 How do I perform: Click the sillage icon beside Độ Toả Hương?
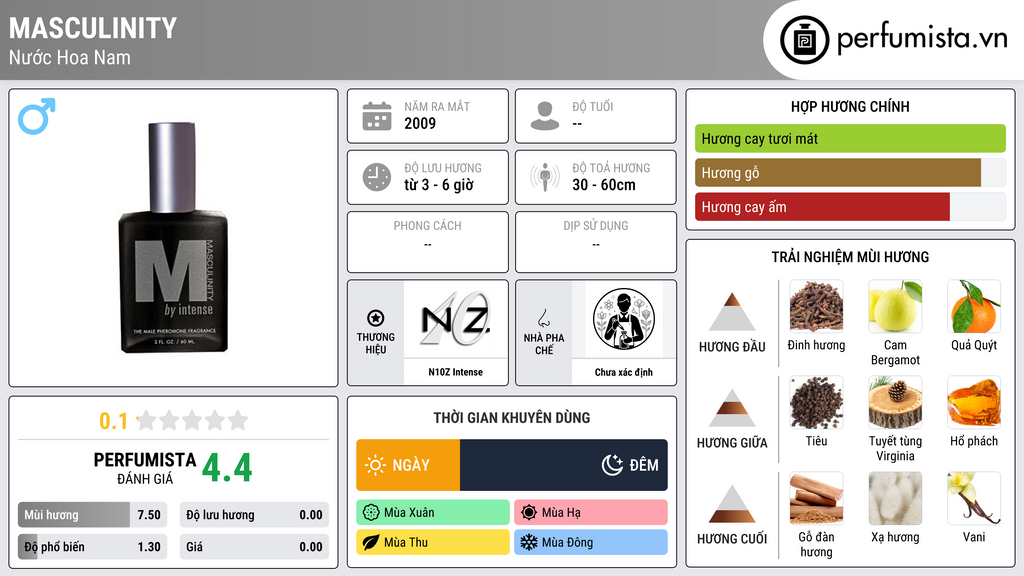click(545, 177)
